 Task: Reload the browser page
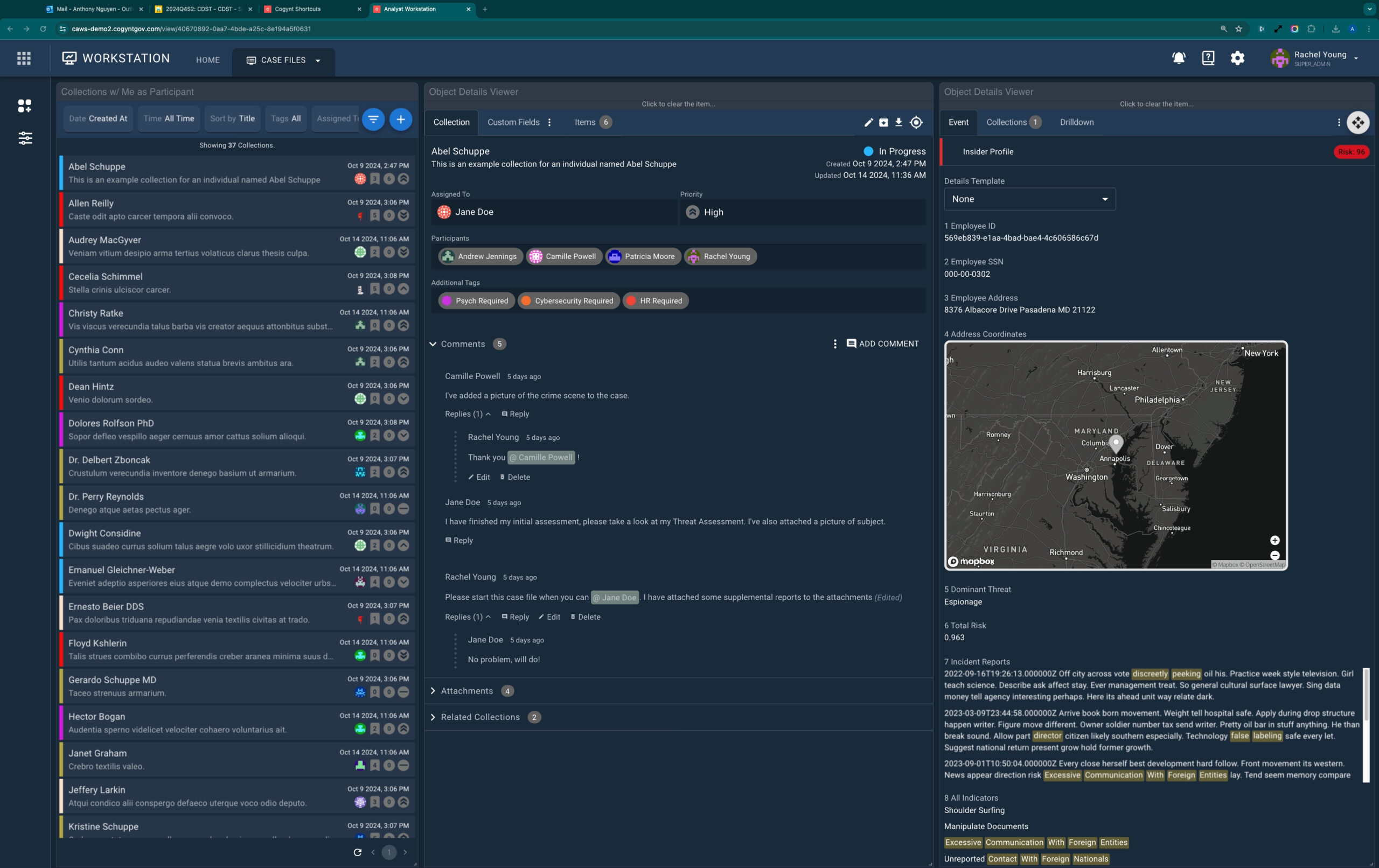pyautogui.click(x=43, y=29)
